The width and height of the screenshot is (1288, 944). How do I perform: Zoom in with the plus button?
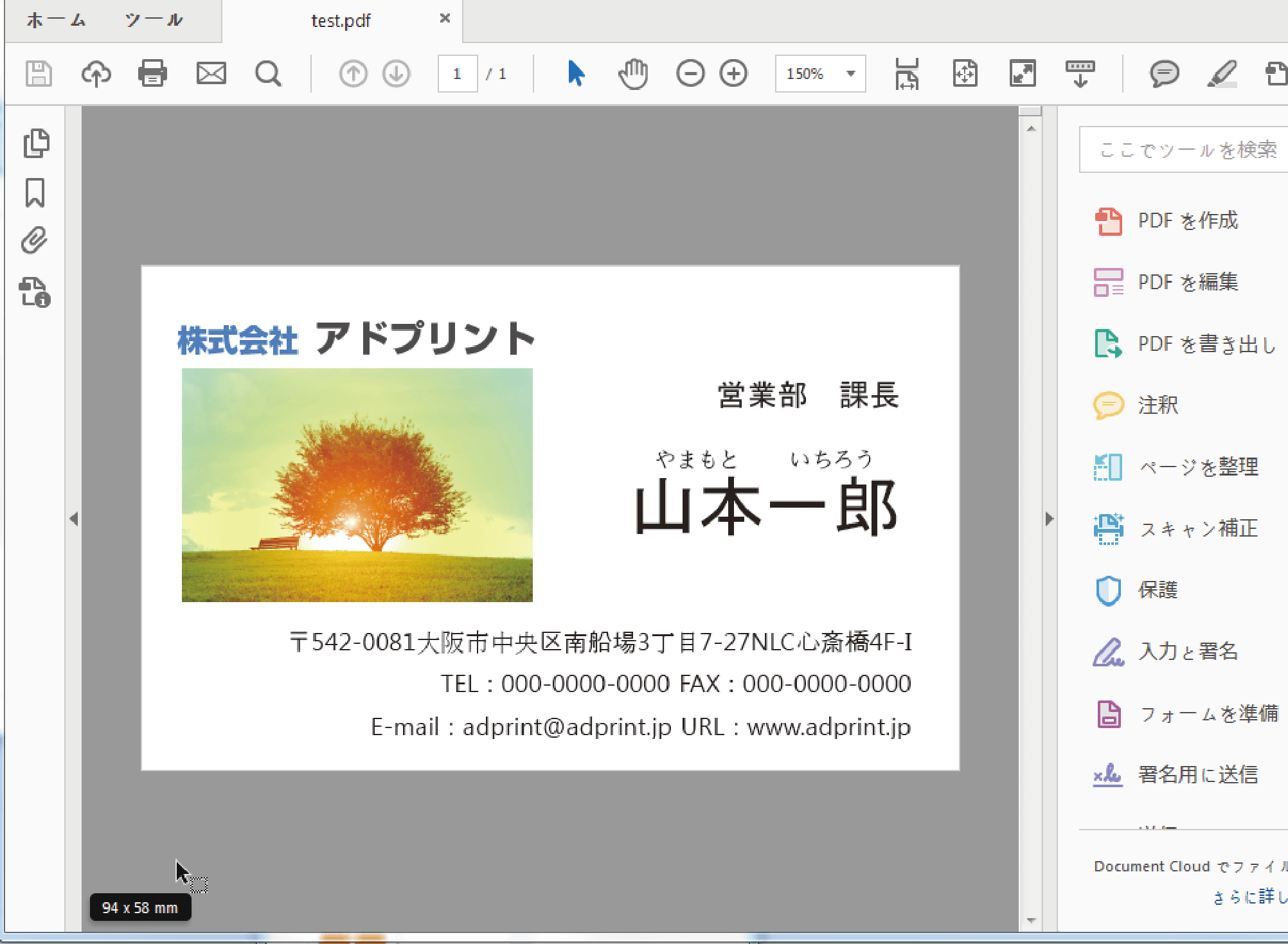coord(733,73)
